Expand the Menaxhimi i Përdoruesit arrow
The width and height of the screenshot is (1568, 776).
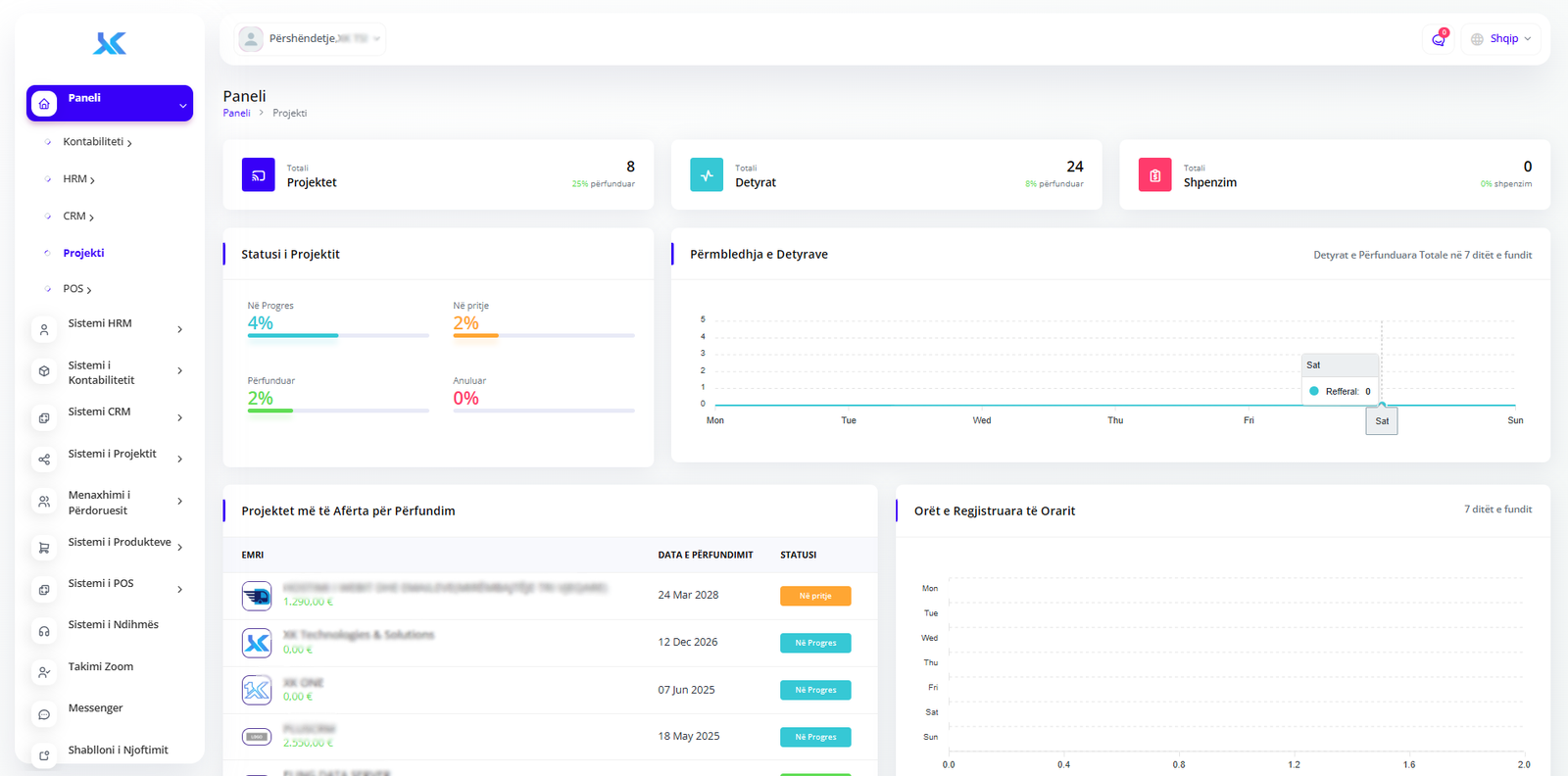(179, 501)
